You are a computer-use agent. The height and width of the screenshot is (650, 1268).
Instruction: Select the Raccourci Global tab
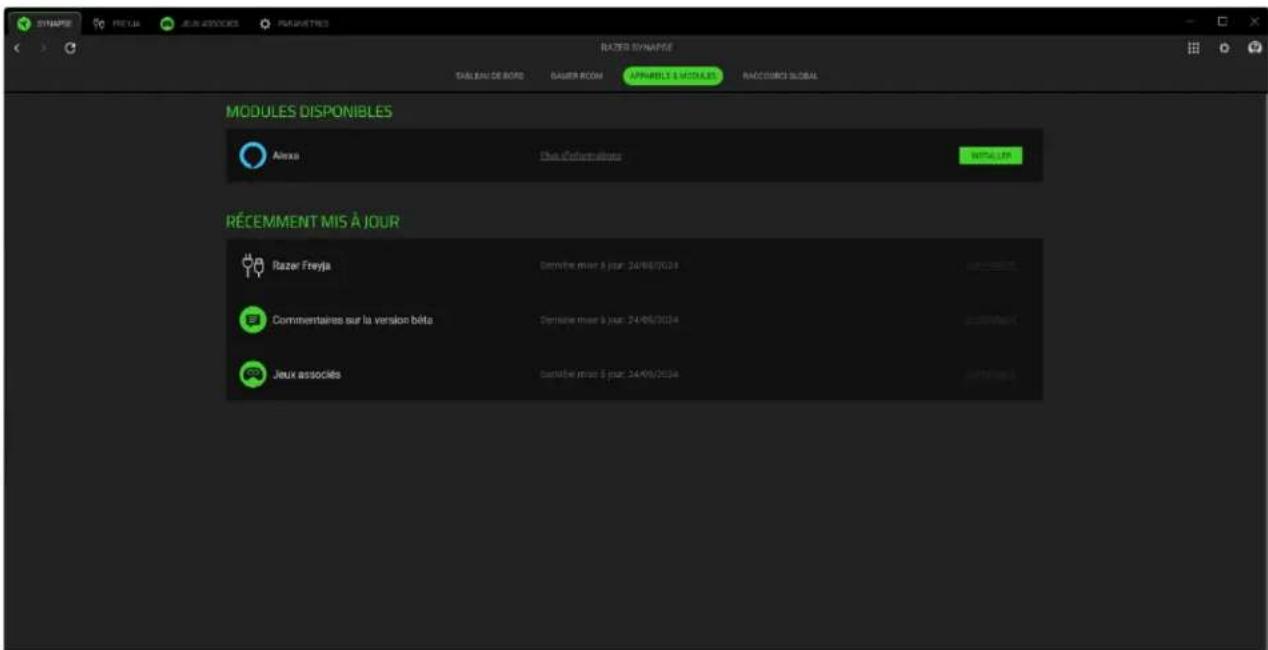pos(780,76)
